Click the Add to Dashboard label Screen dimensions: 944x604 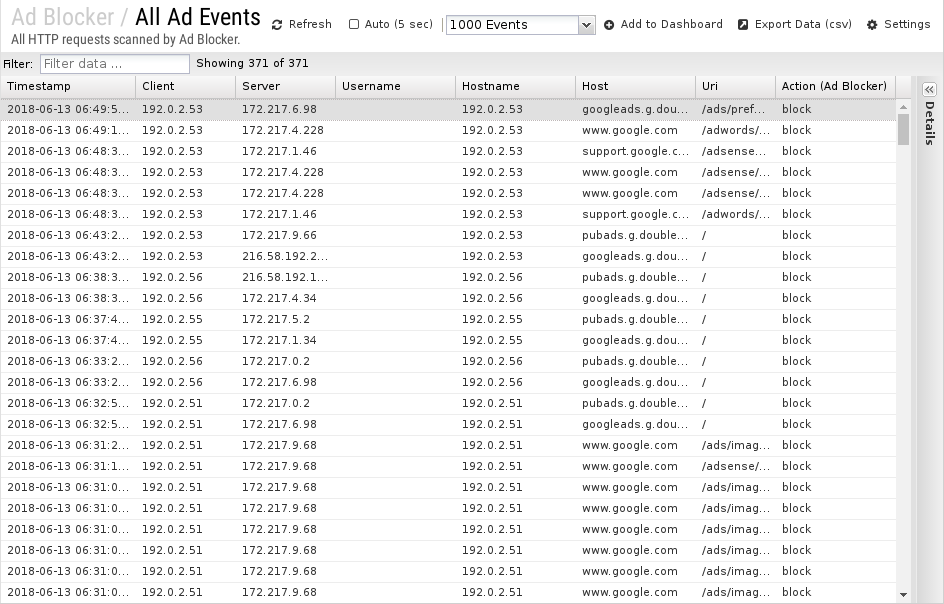[671, 24]
